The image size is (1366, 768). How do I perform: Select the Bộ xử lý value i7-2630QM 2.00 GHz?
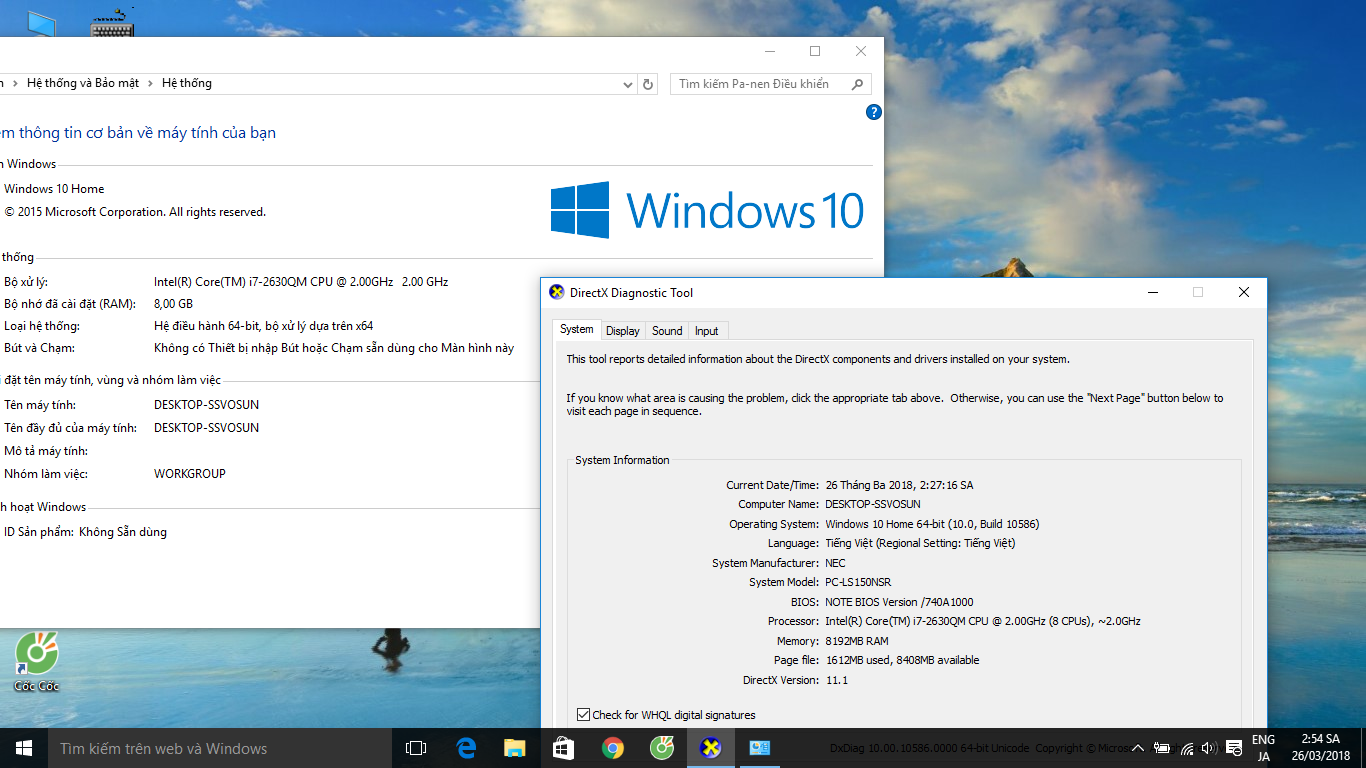click(x=301, y=282)
